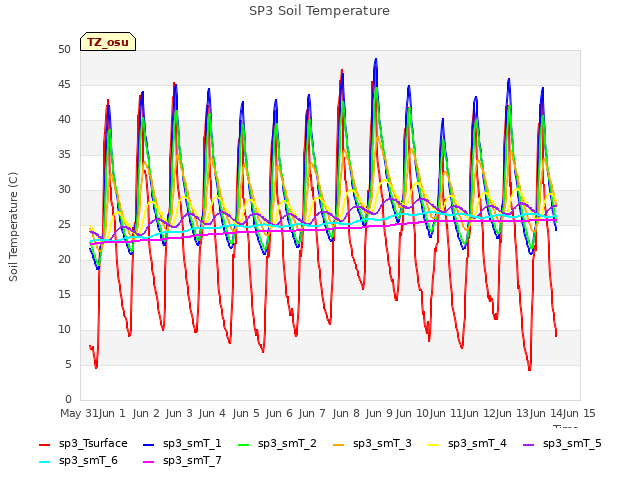
Task: Click the SP3 Soil Temperature chart title
Action: (x=320, y=11)
